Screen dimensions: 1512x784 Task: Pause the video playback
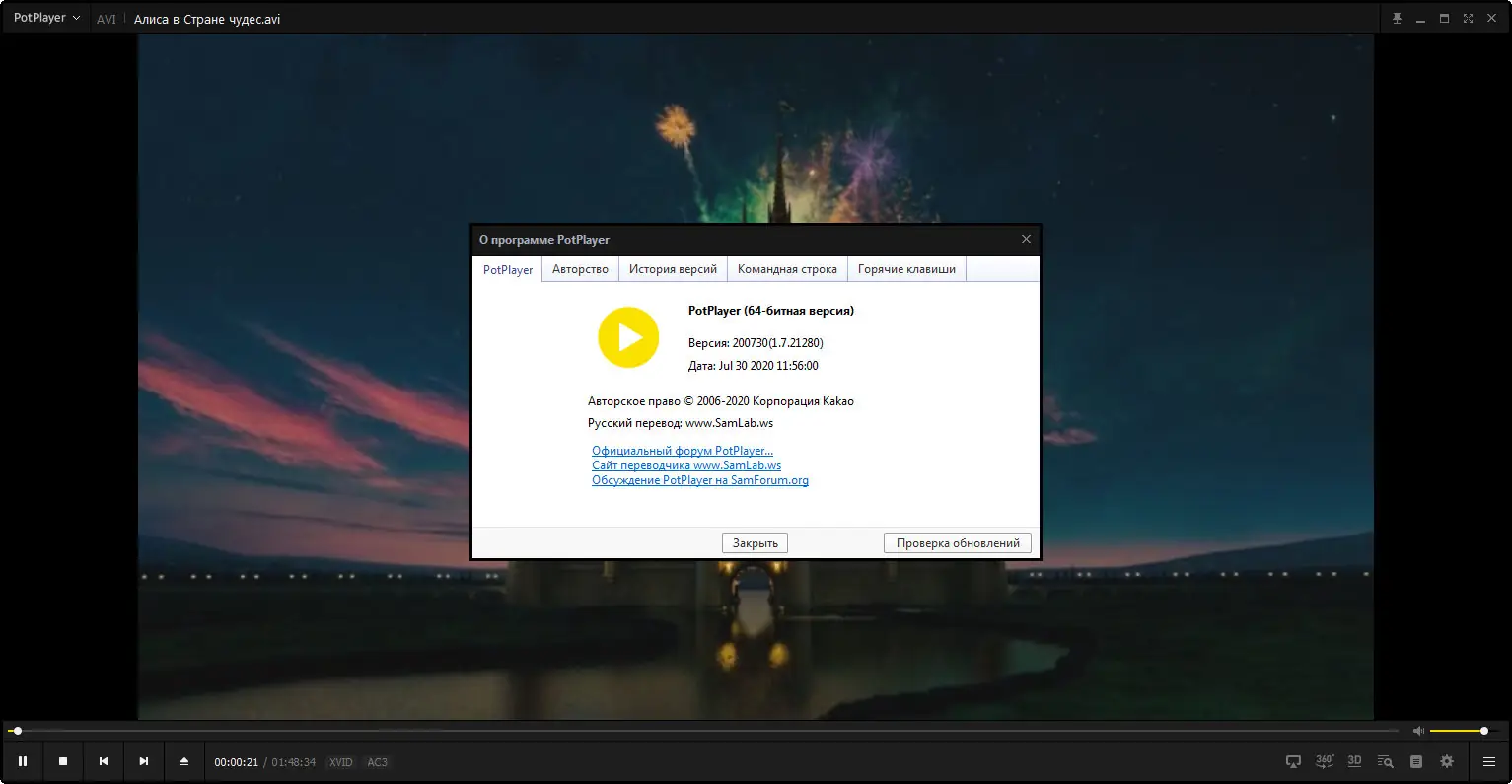23,761
